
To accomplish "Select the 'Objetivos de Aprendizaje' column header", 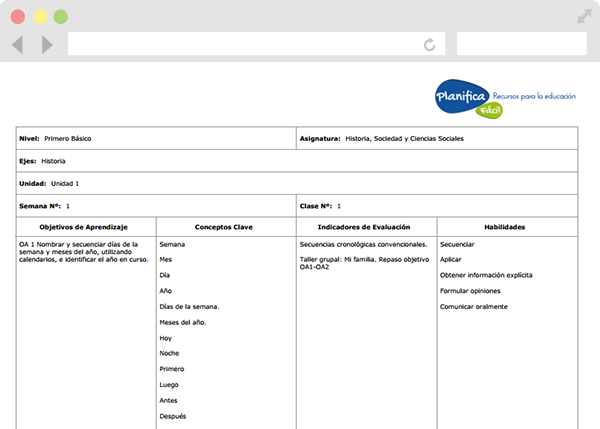I will pos(86,227).
